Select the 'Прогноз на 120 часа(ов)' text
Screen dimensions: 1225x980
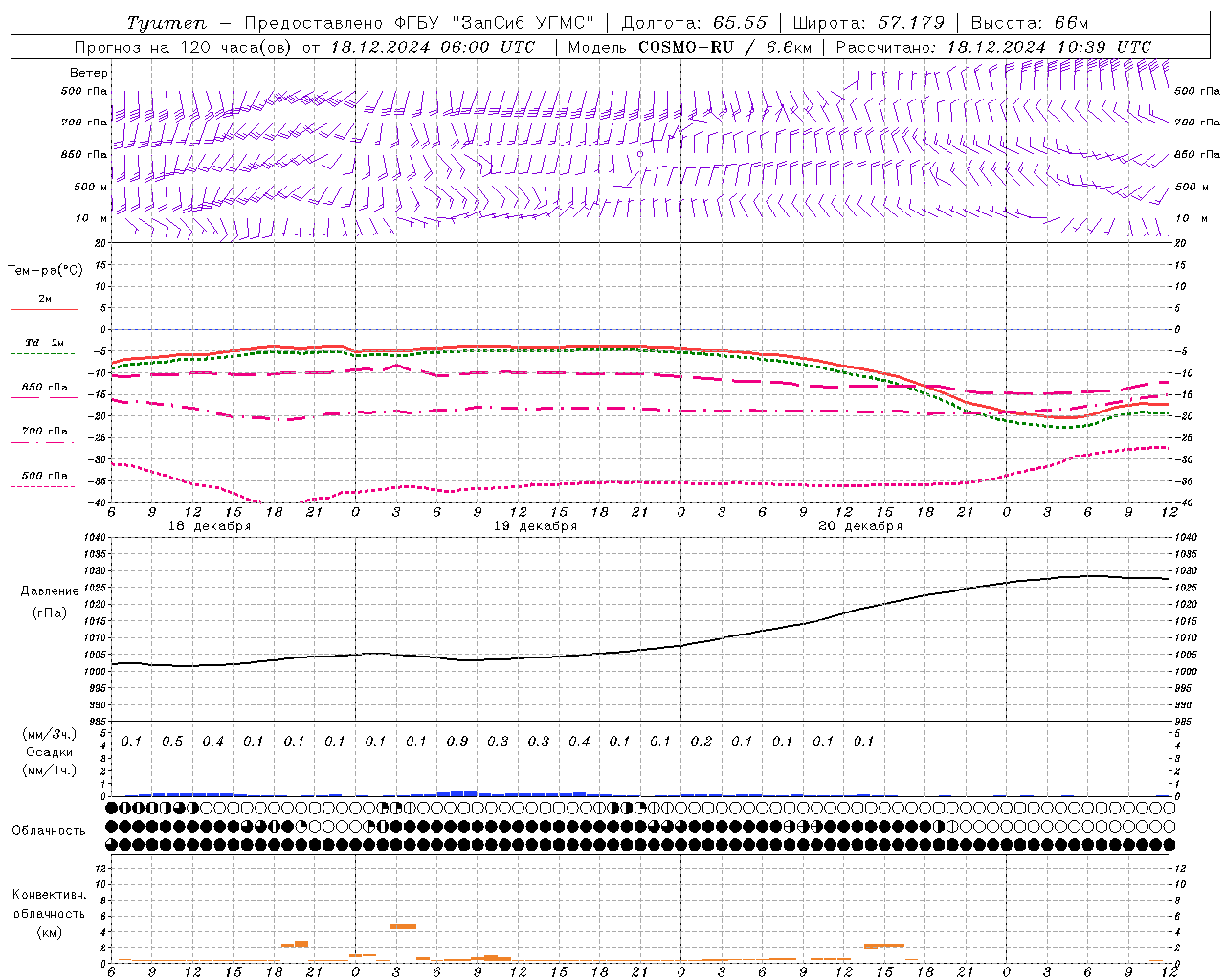pos(183,47)
